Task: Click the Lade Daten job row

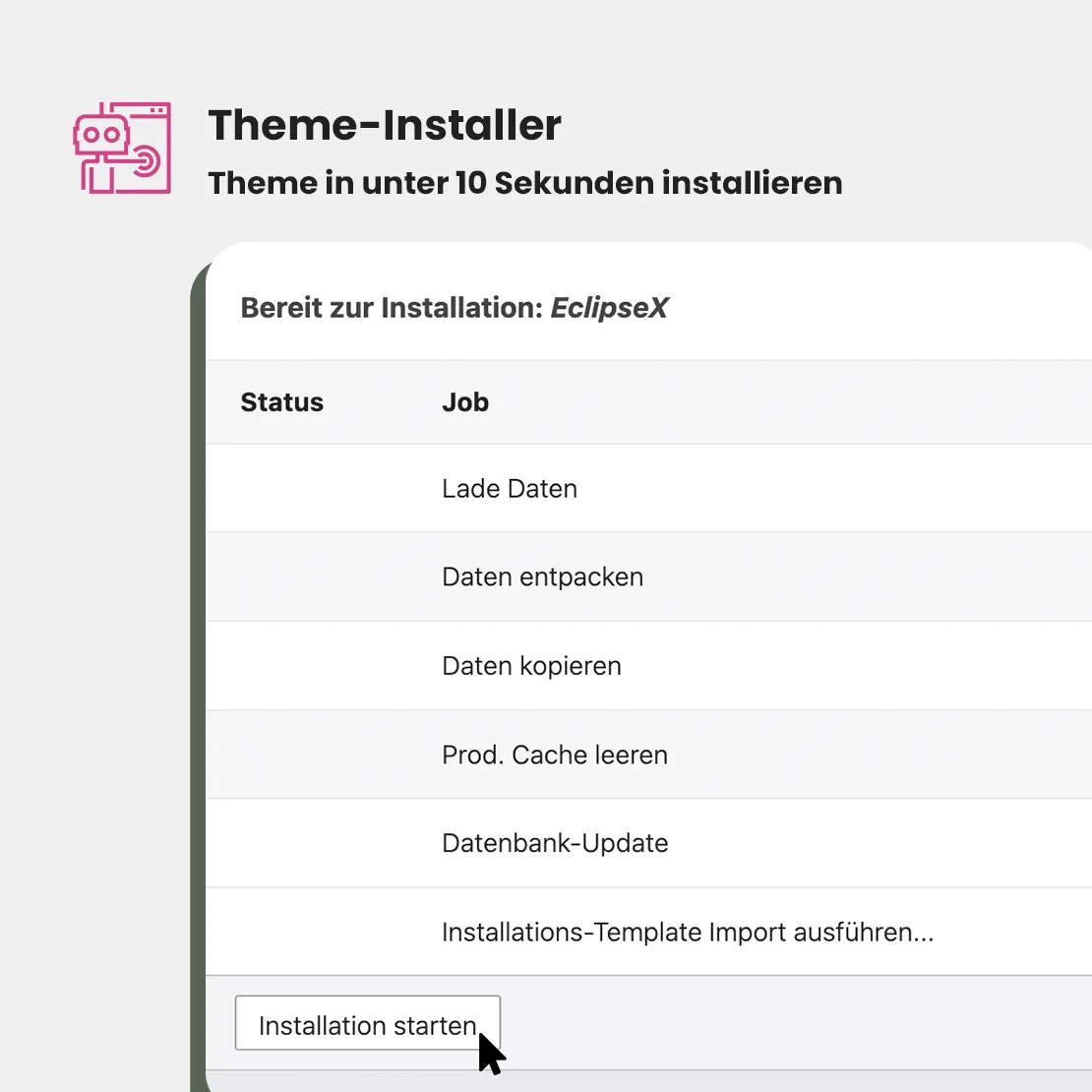Action: point(509,489)
